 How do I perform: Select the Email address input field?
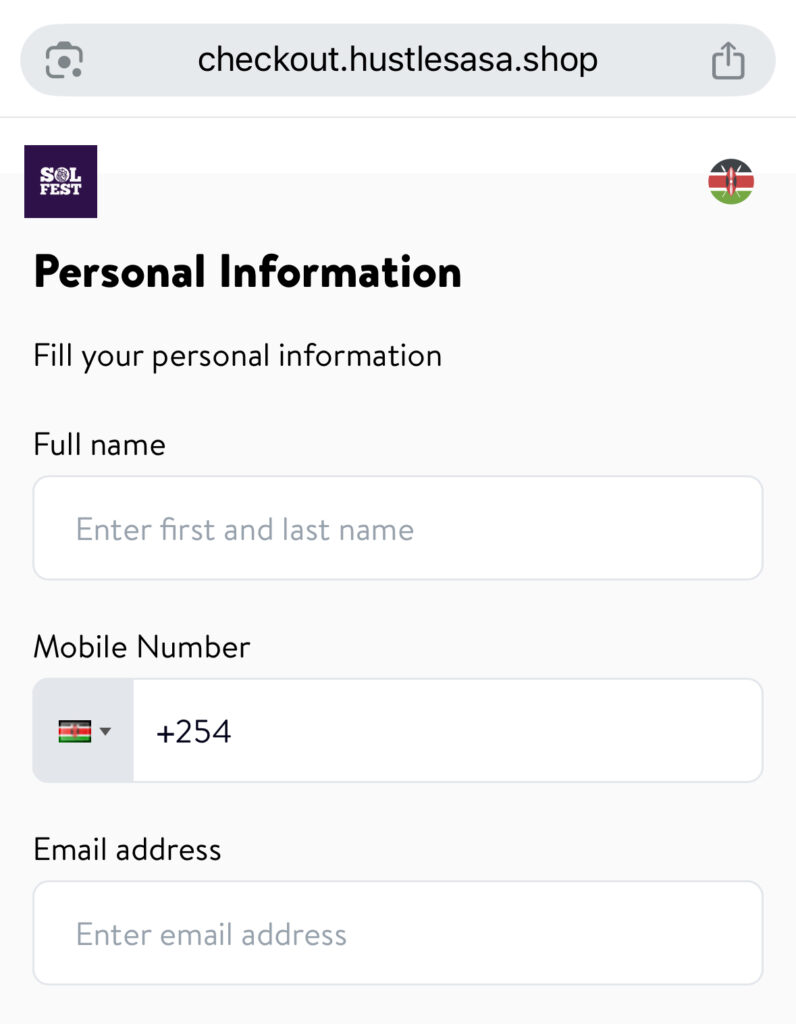point(398,933)
